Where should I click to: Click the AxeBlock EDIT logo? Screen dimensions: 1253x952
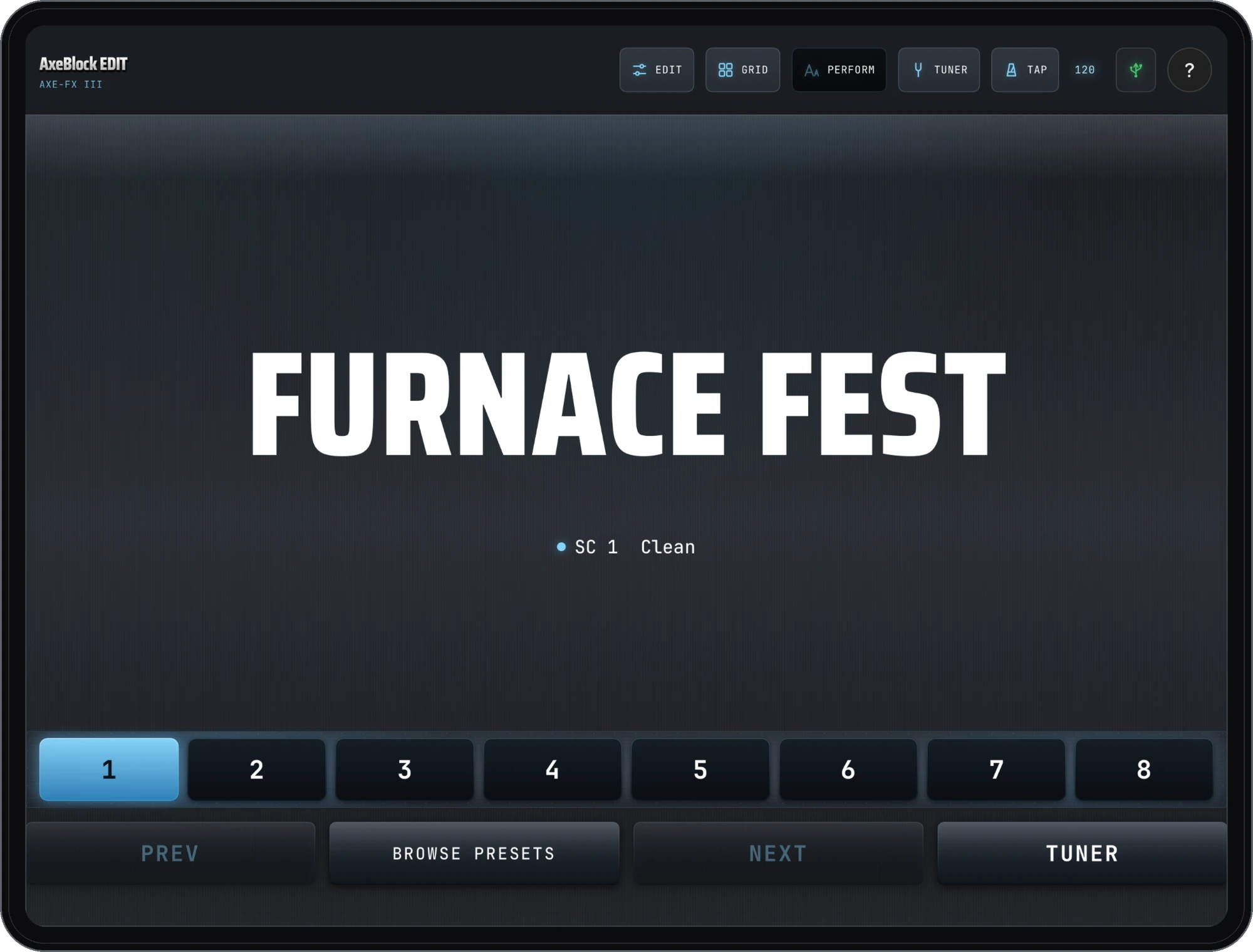click(83, 64)
